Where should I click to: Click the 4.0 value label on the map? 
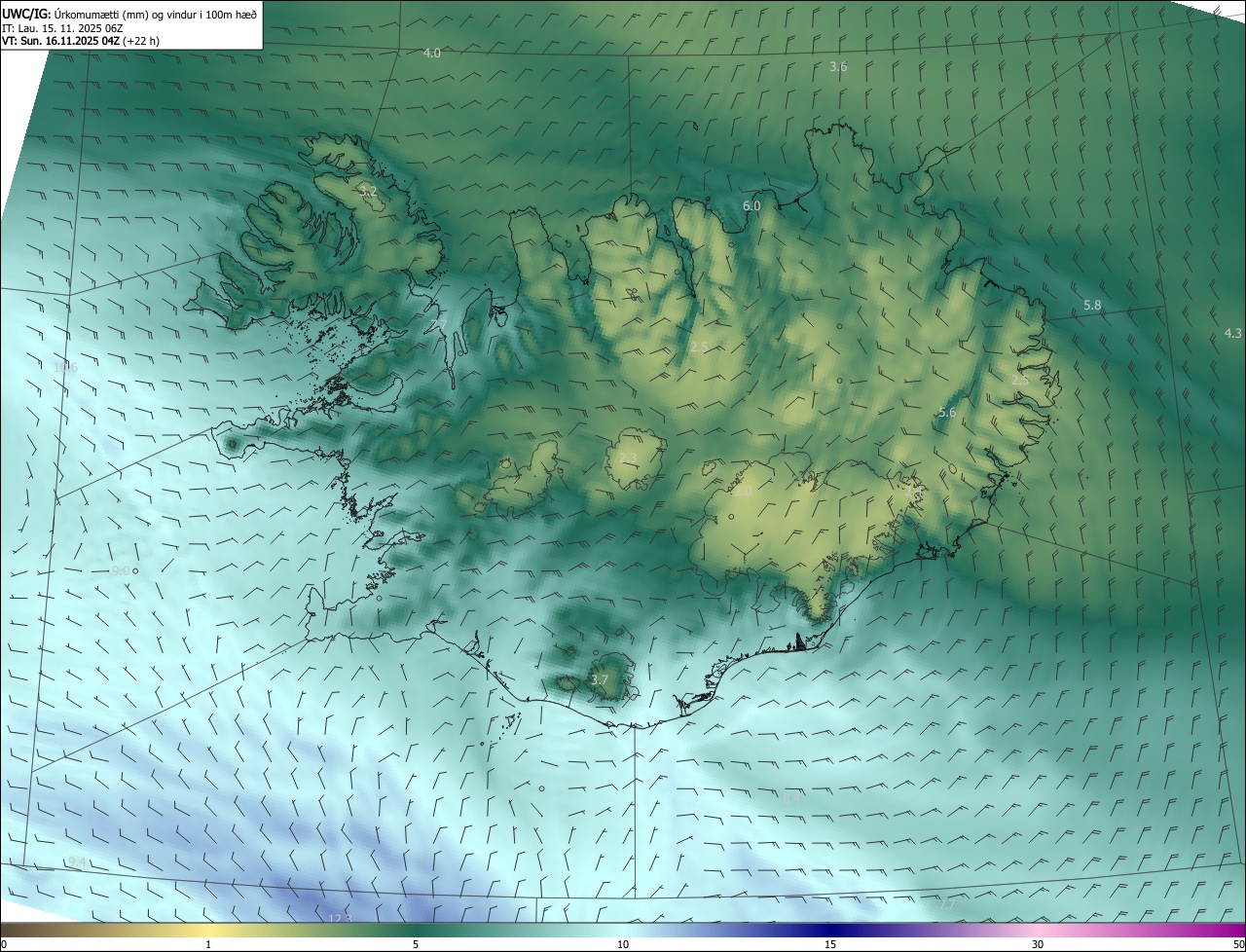432,53
